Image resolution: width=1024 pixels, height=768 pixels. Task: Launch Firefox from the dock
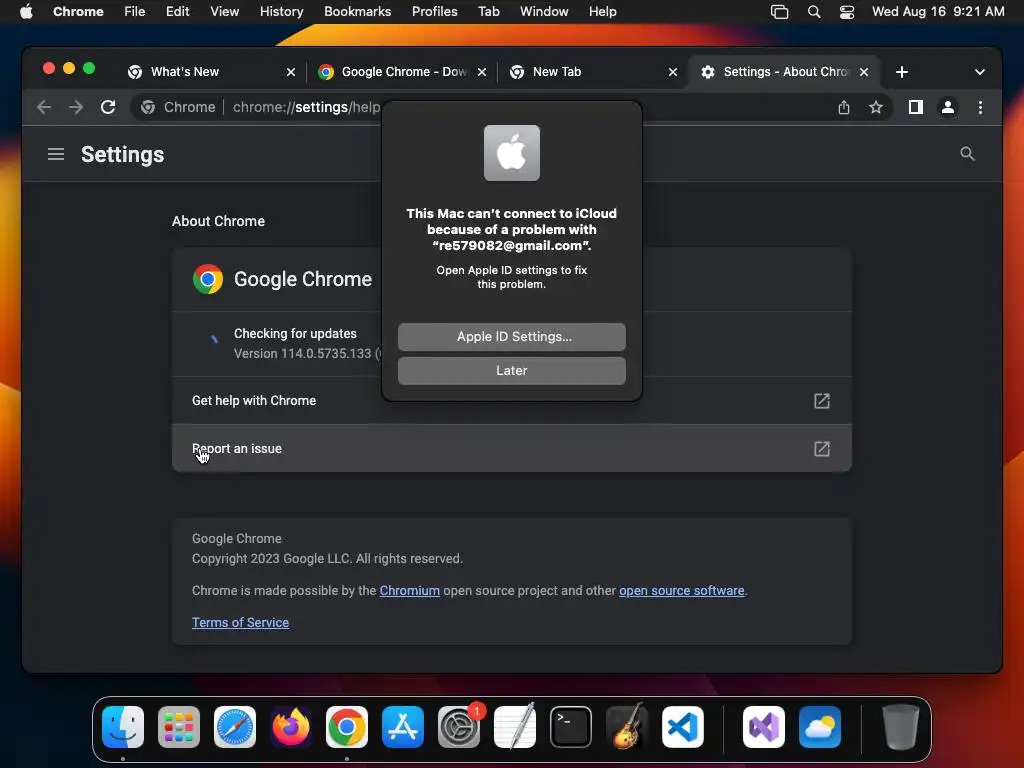point(291,727)
